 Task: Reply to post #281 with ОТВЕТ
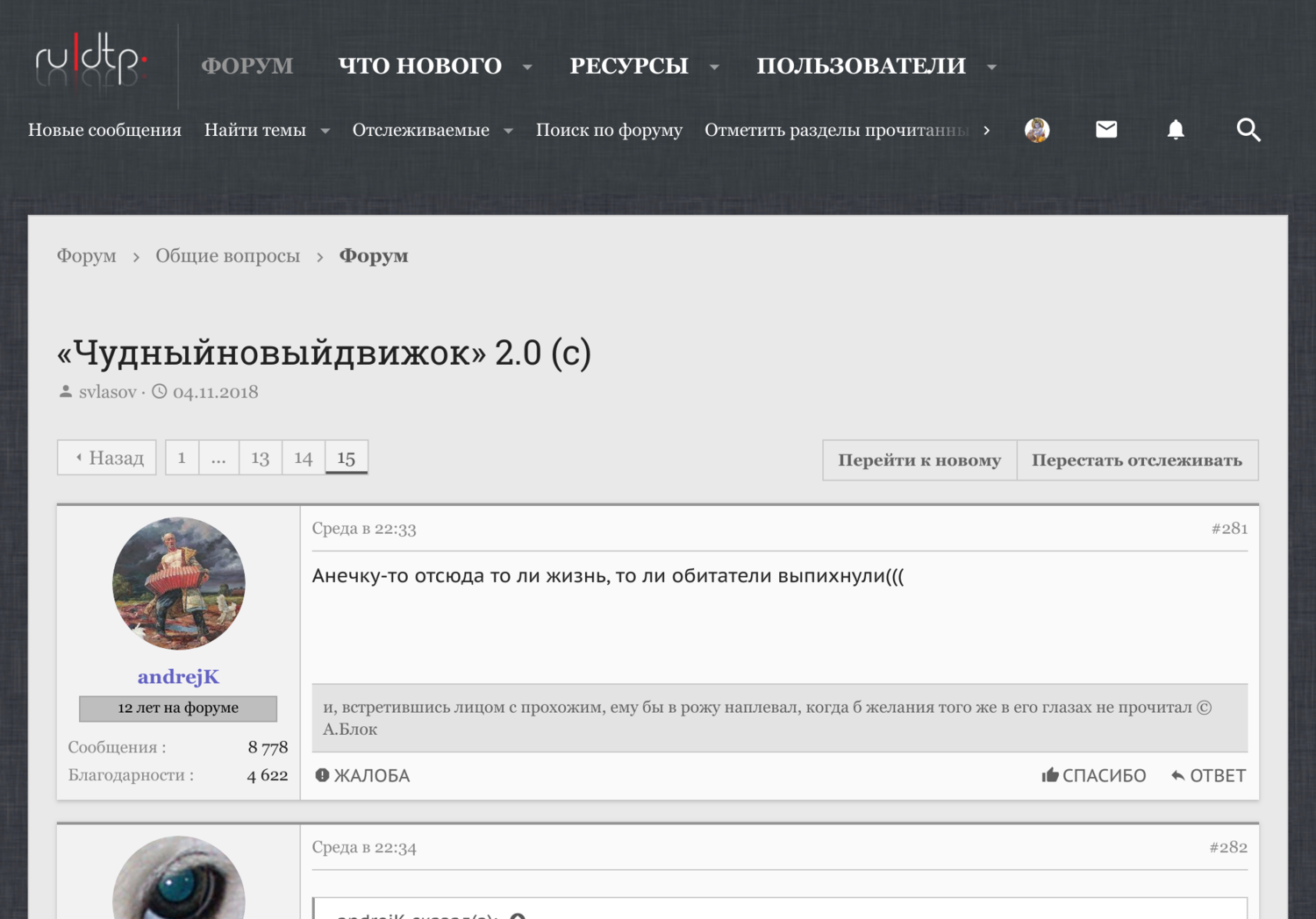click(x=1208, y=775)
